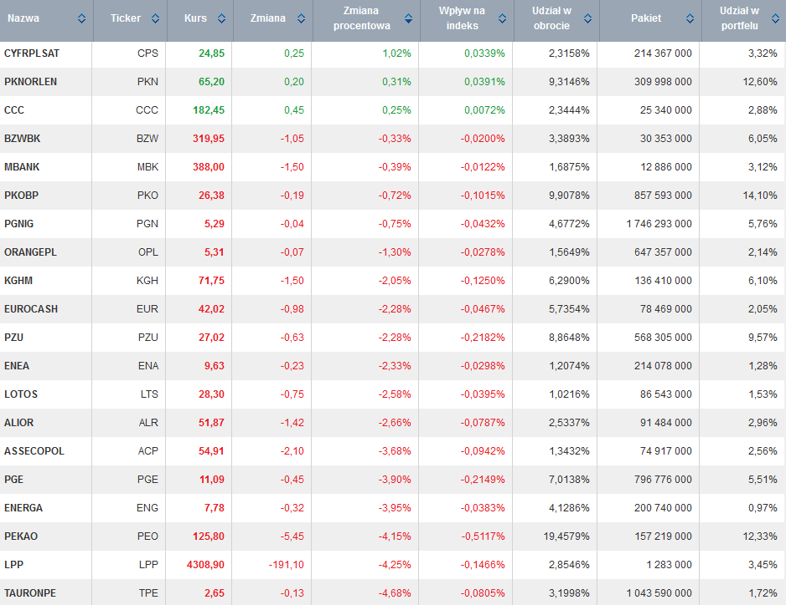Click the 0,97% portfolio share of ENERGA
786x605 pixels.
coord(763,508)
